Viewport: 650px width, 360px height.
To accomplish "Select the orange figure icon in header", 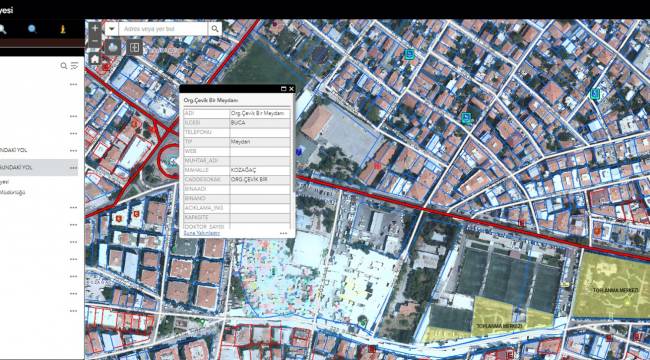I will click(x=63, y=29).
